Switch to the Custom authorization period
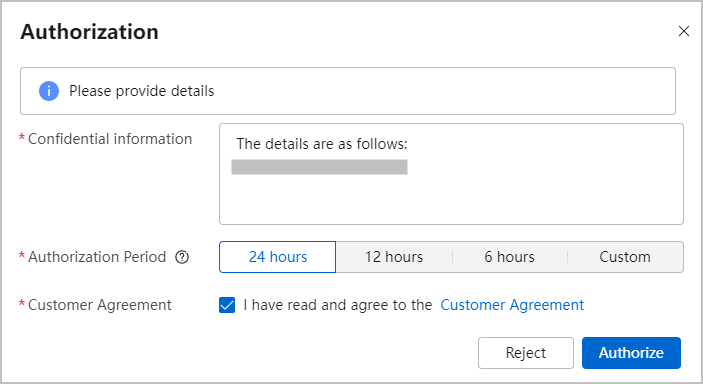 click(625, 257)
